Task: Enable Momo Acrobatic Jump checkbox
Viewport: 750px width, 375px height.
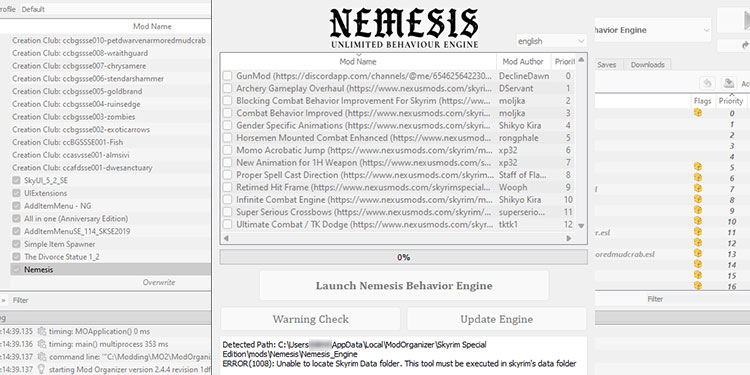Action: tap(227, 150)
